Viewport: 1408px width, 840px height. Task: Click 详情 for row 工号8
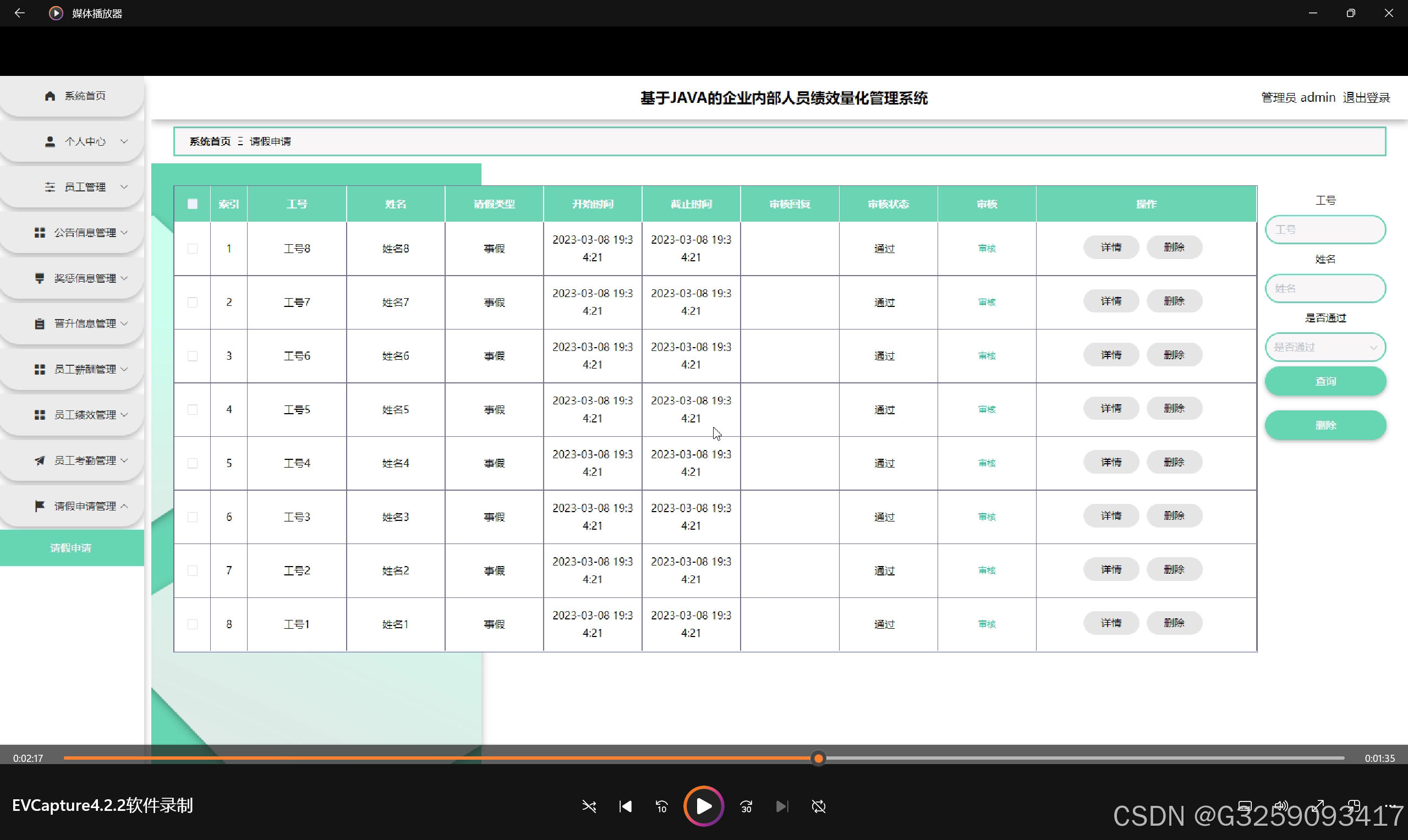[x=1111, y=248]
